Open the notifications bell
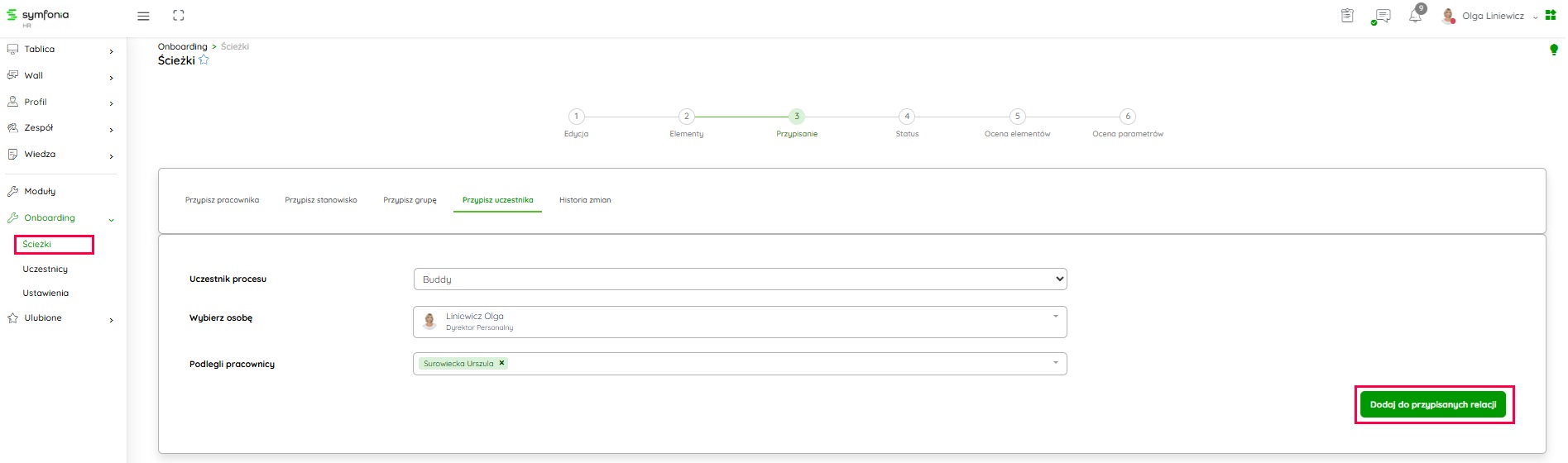Screen dimensions: 1568x463 (1415, 16)
